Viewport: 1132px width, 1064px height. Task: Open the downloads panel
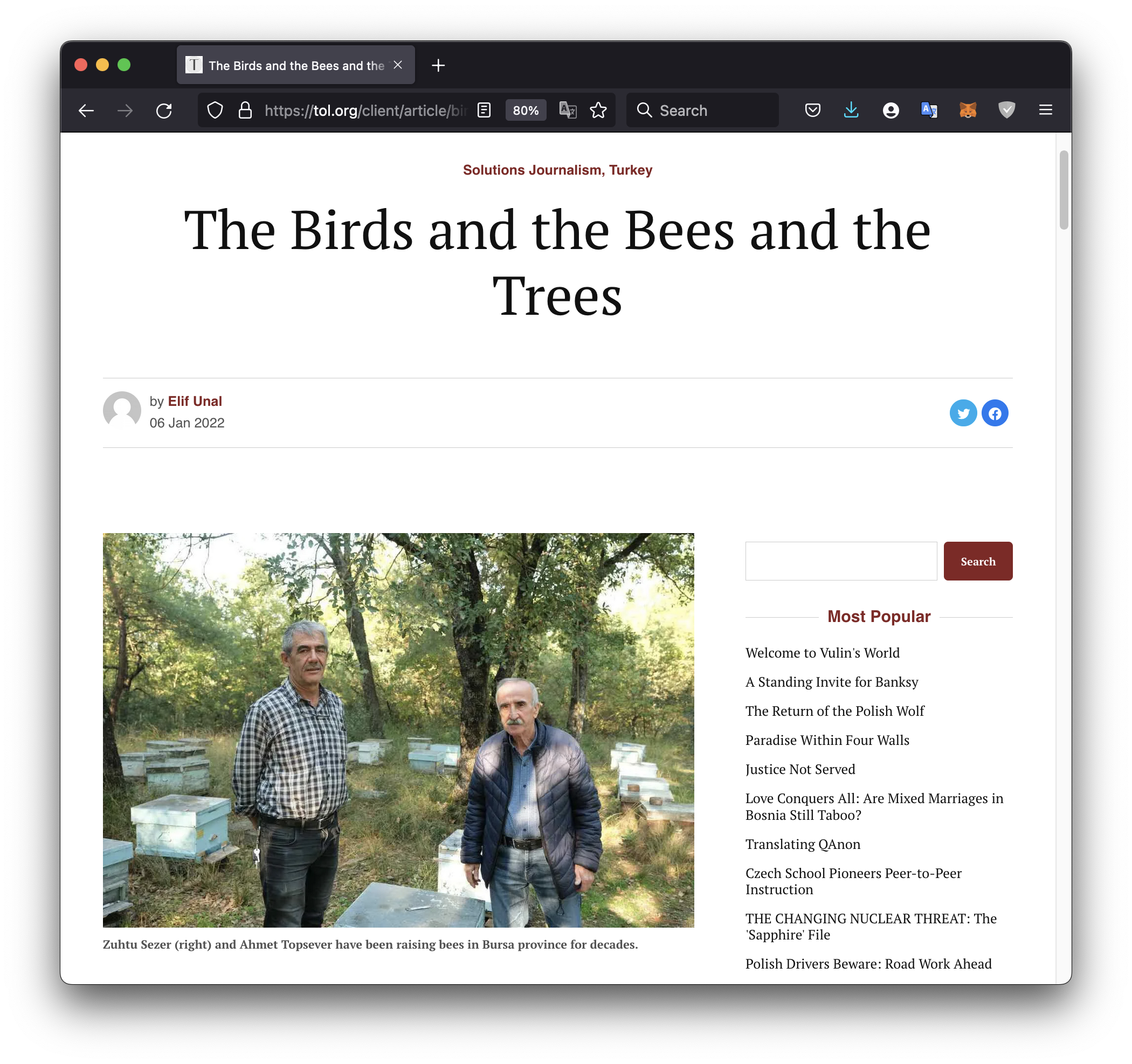[851, 110]
